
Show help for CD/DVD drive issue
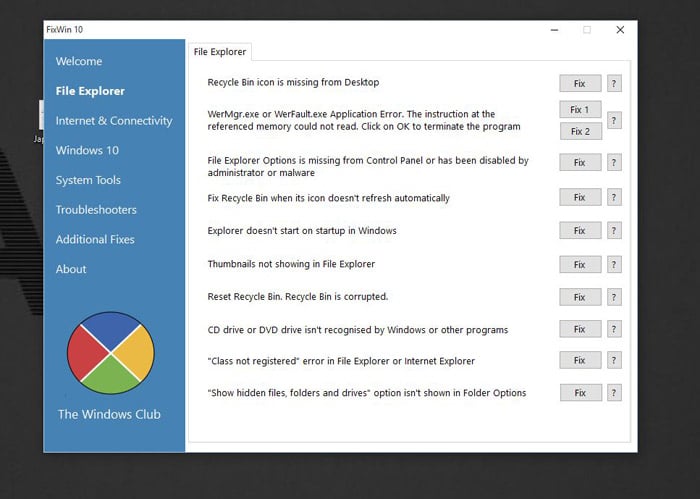[x=614, y=329]
